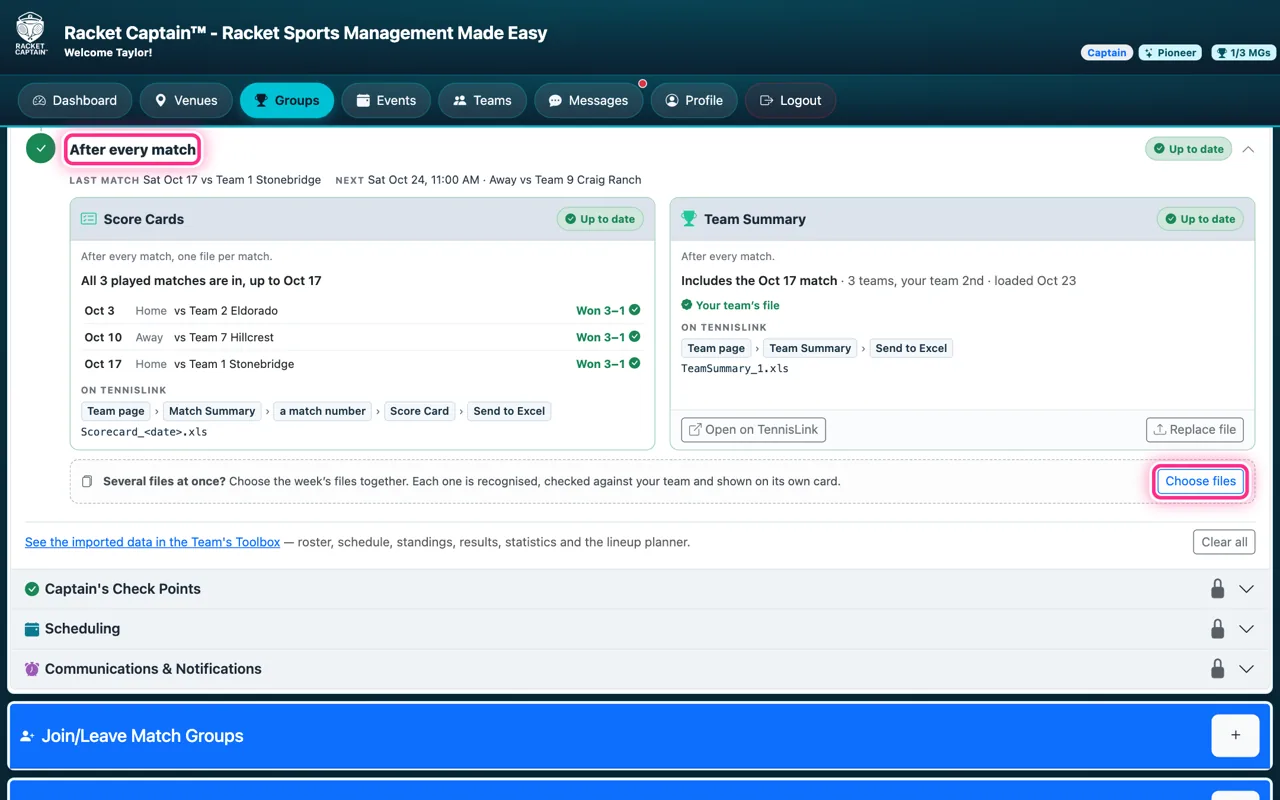Open on TennisLink
The height and width of the screenshot is (800, 1280).
(x=753, y=430)
